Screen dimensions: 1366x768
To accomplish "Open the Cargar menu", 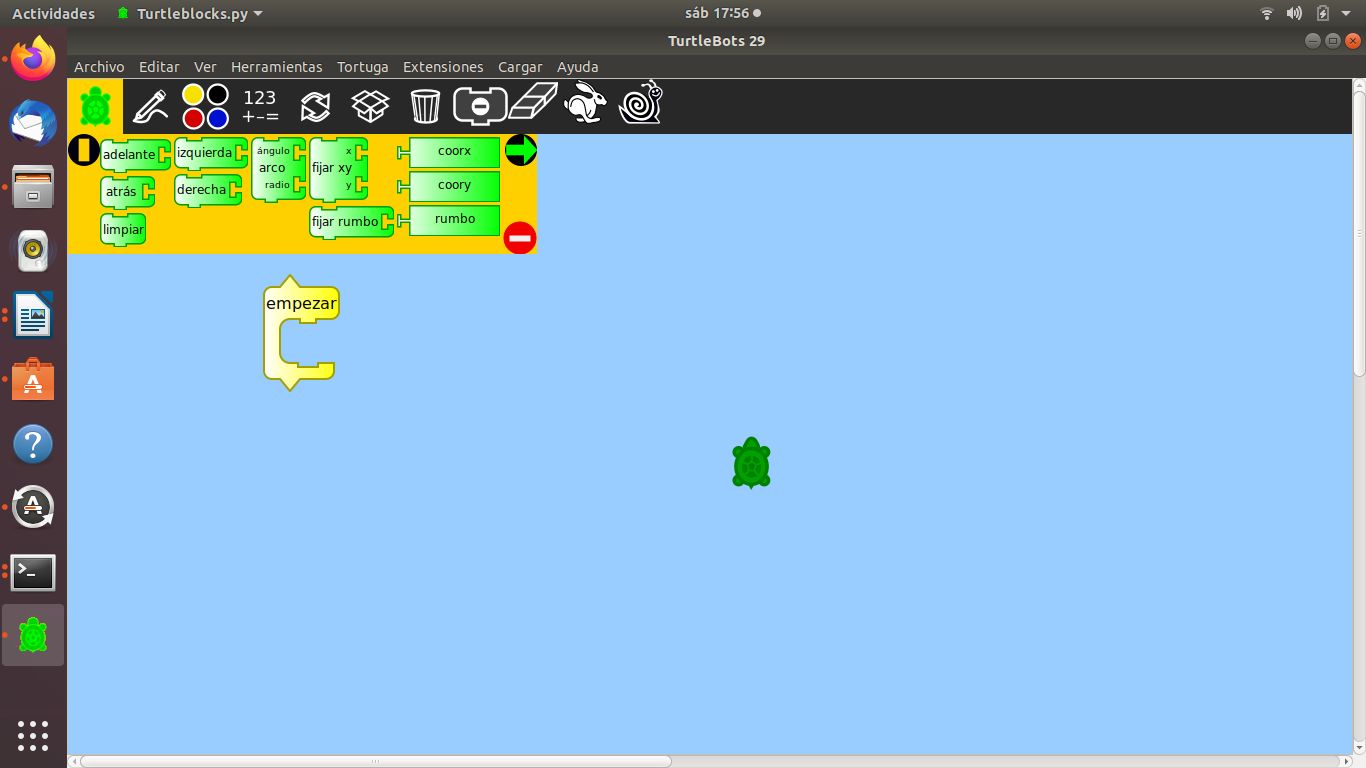I will coord(519,67).
